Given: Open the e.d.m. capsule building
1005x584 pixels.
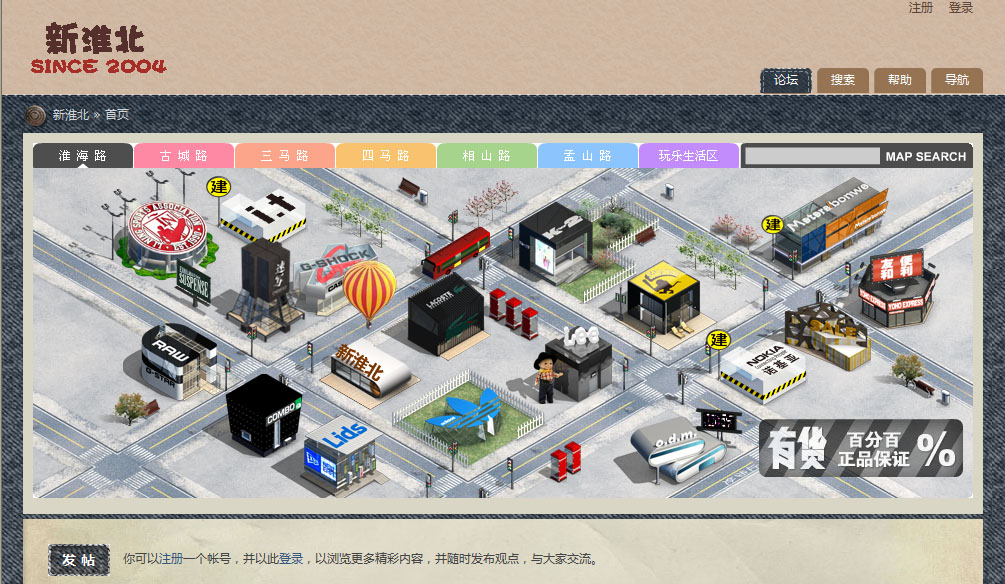Looking at the screenshot, I should (x=679, y=450).
